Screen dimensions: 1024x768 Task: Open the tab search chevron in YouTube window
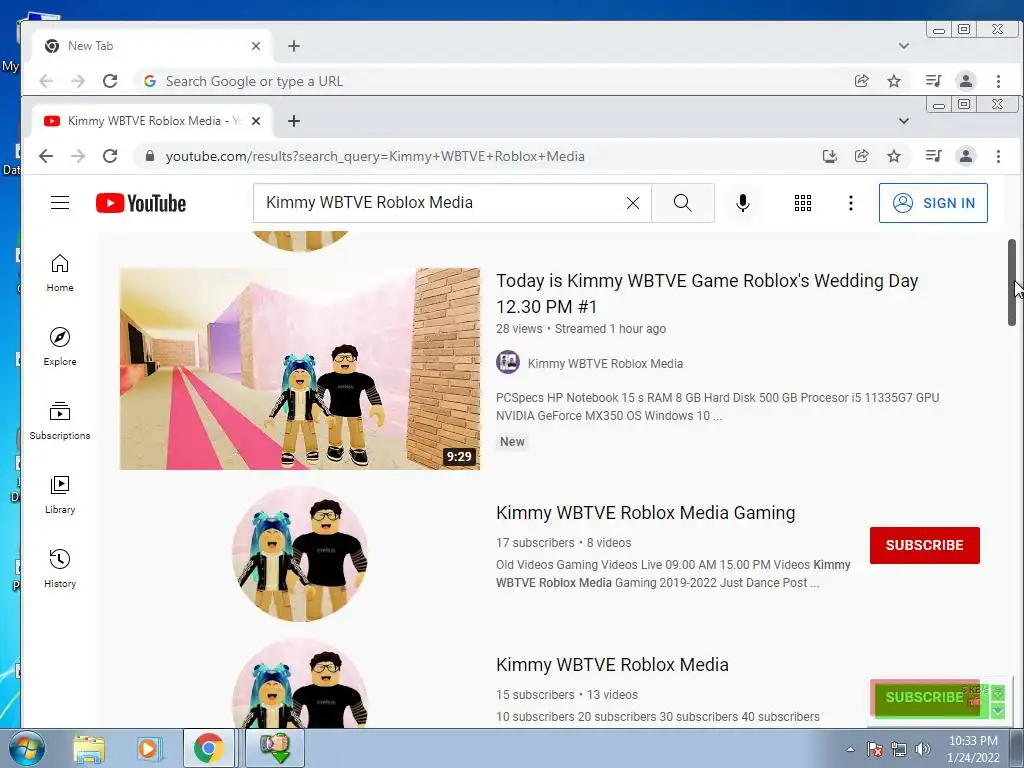tap(904, 121)
